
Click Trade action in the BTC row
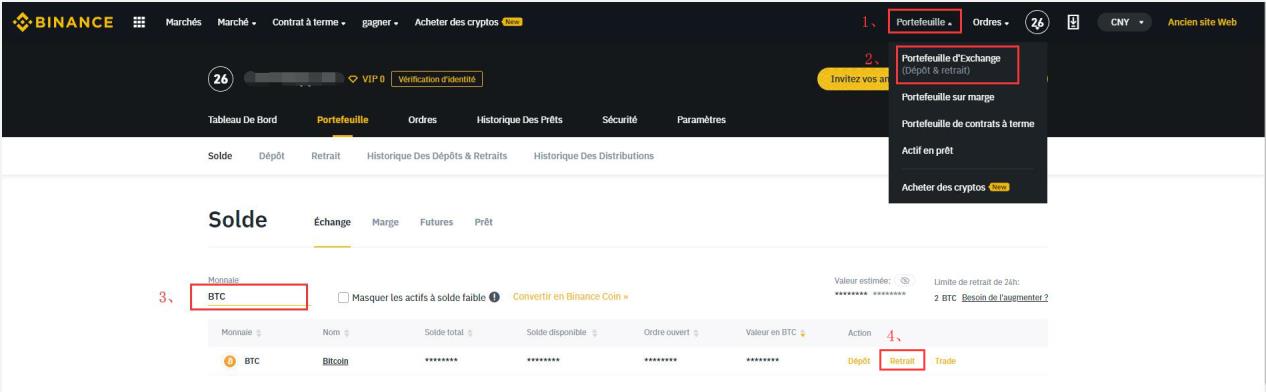pyautogui.click(x=945, y=361)
